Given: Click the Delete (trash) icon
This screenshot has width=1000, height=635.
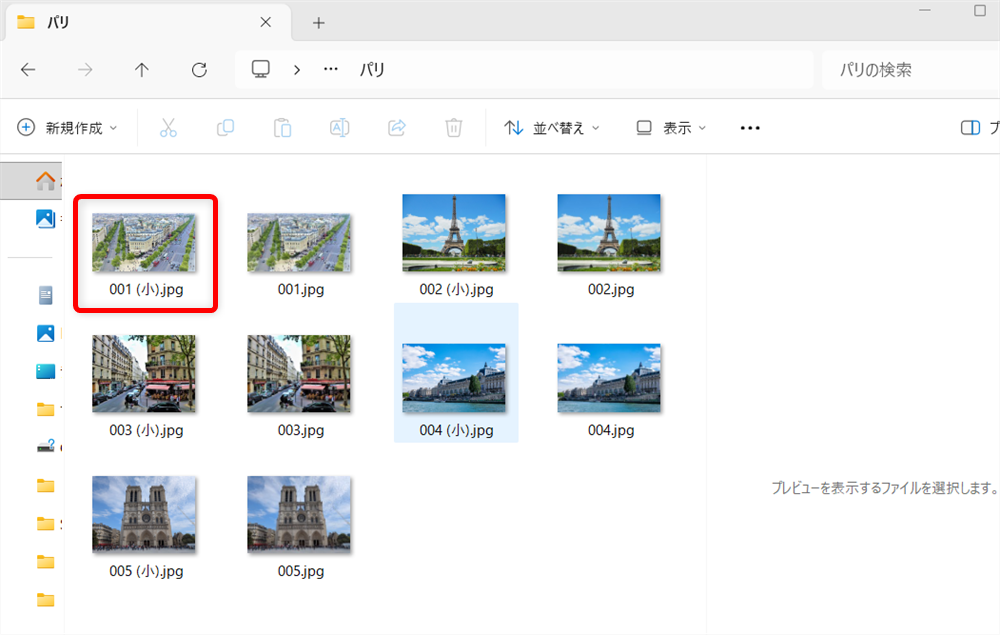Looking at the screenshot, I should coord(453,127).
